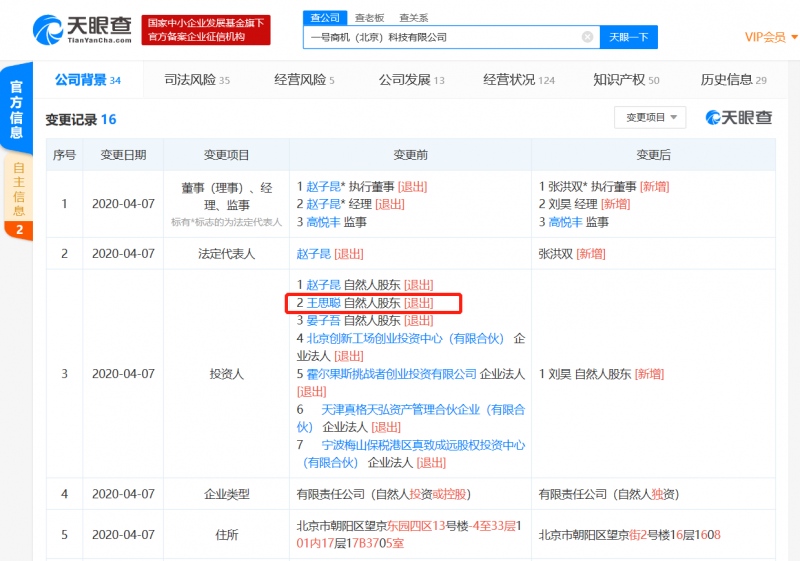This screenshot has height=561, width=800.
Task: Open the VIP会员 dropdown menu
Action: tap(770, 37)
